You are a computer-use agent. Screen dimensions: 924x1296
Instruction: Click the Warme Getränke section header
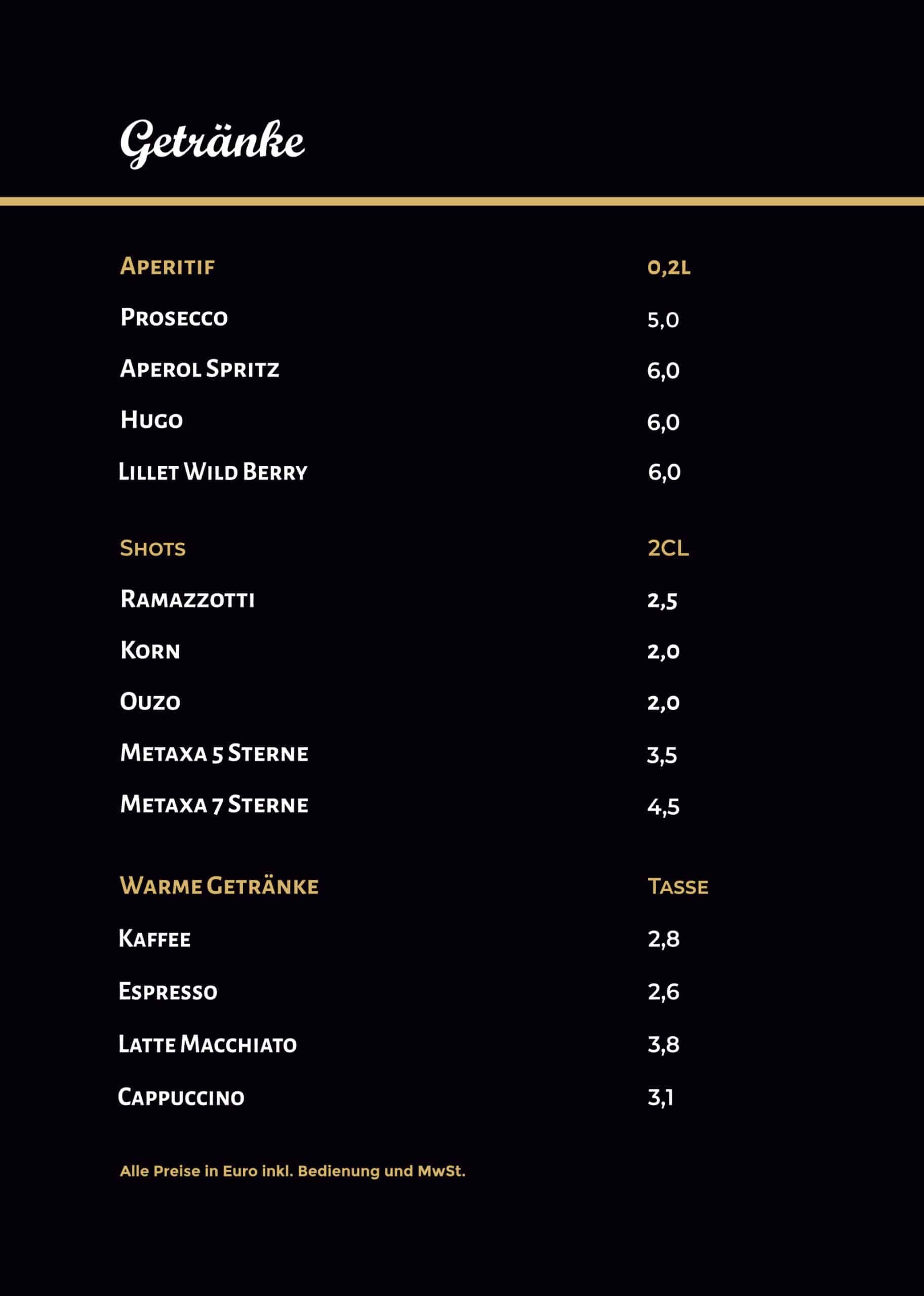pyautogui.click(x=219, y=886)
